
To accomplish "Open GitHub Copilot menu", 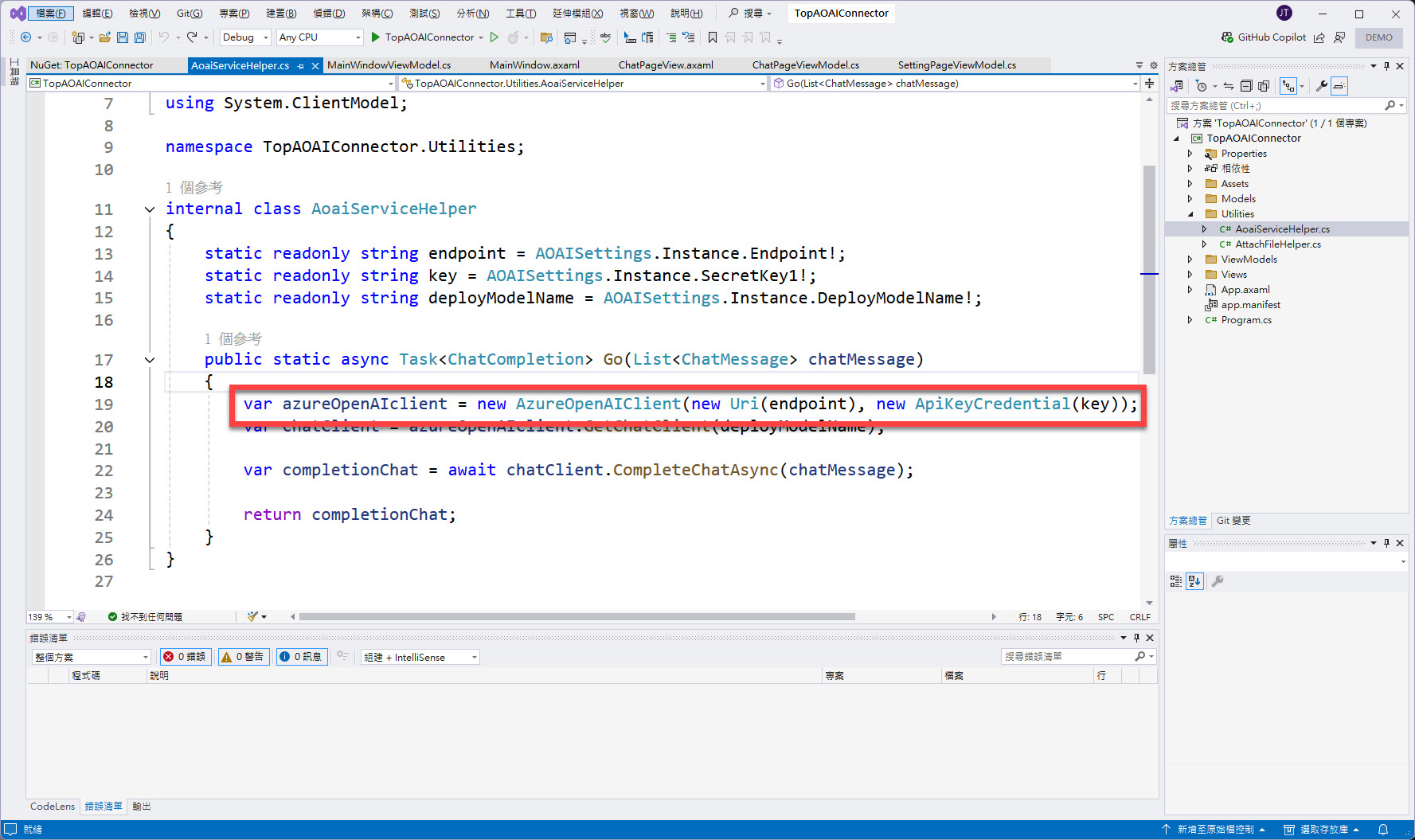I will 1264,37.
